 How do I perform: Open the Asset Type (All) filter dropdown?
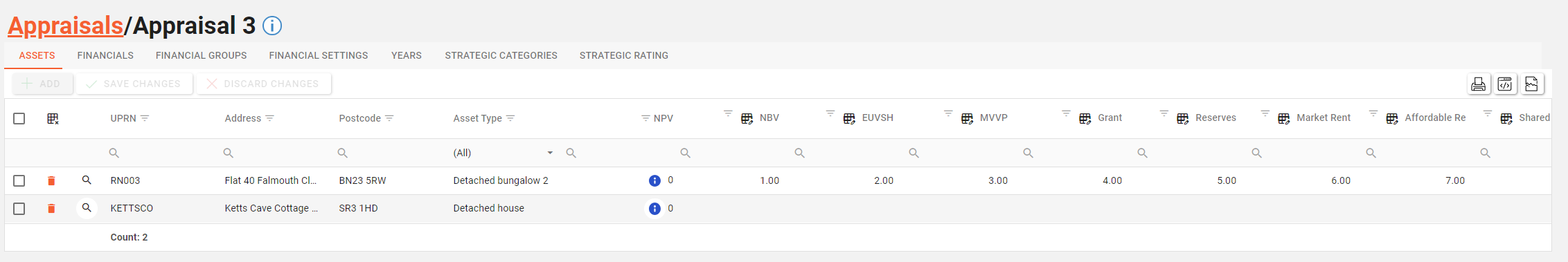[x=504, y=153]
